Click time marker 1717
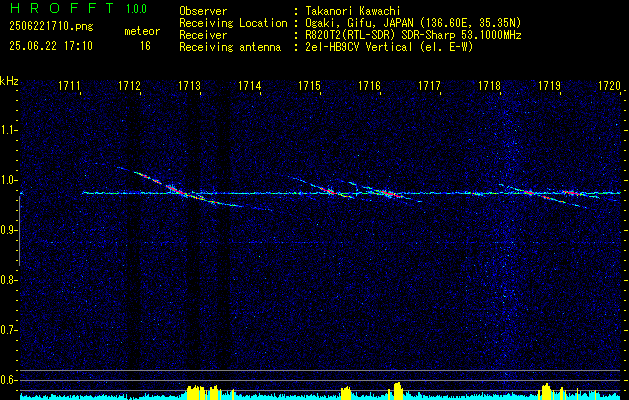The width and height of the screenshot is (629, 400). click(x=429, y=86)
